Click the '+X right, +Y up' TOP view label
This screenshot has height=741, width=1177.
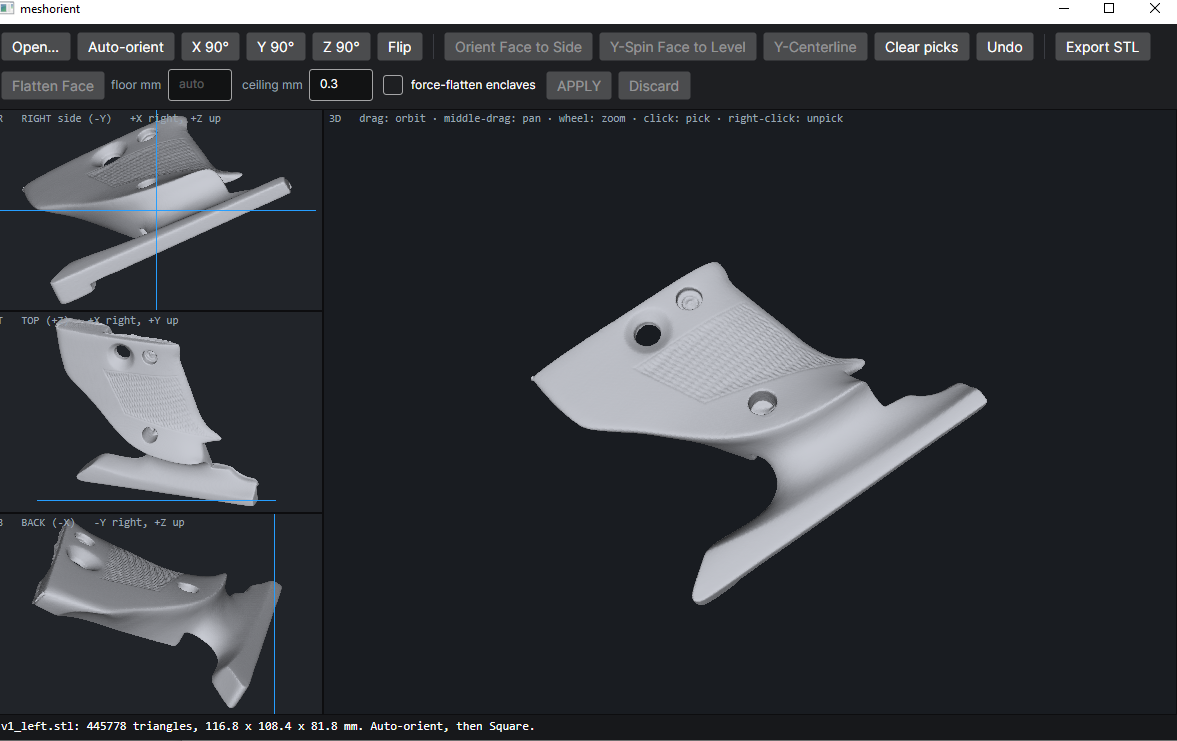[x=133, y=321]
